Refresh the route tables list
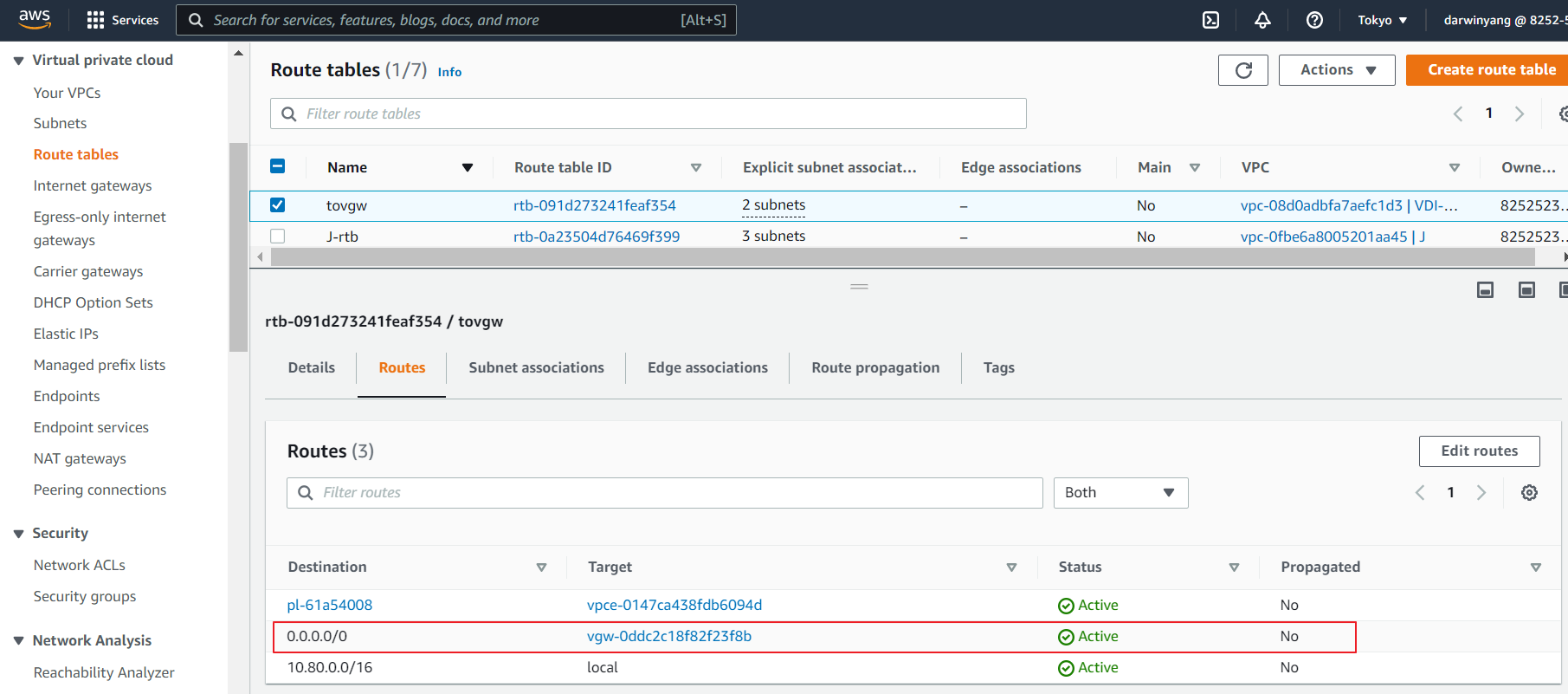The width and height of the screenshot is (1568, 694). click(x=1242, y=70)
